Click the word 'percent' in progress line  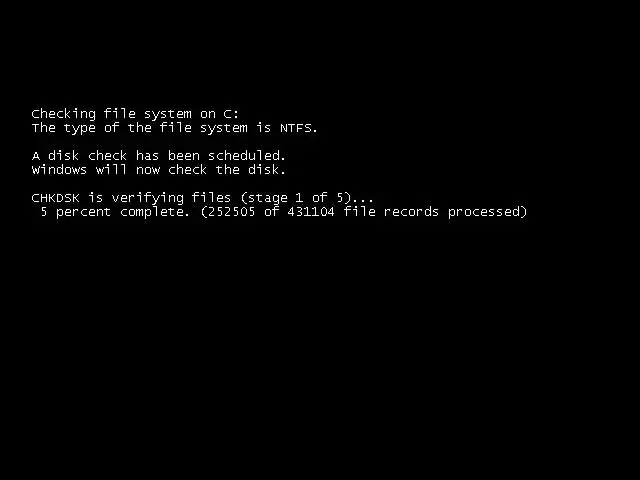84,213
